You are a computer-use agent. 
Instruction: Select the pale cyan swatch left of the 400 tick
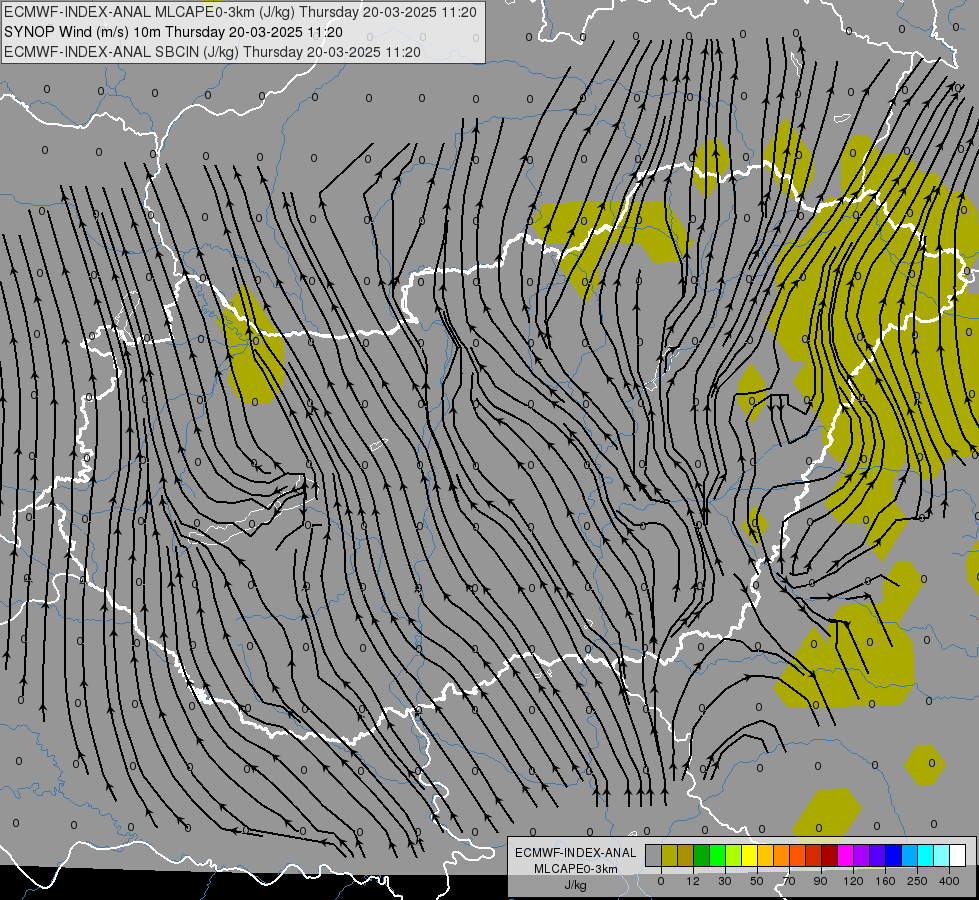click(x=942, y=855)
